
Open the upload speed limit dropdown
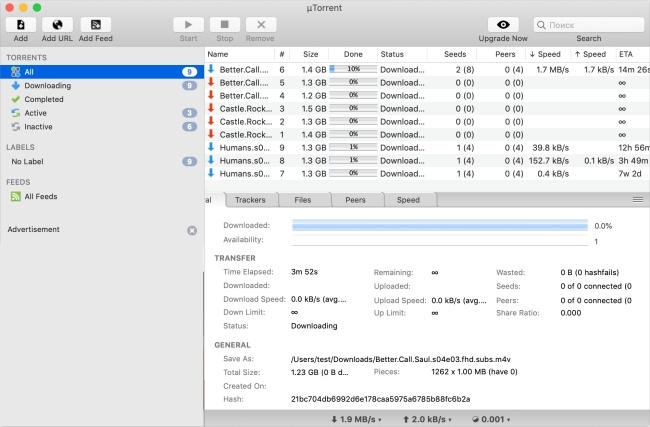point(427,419)
